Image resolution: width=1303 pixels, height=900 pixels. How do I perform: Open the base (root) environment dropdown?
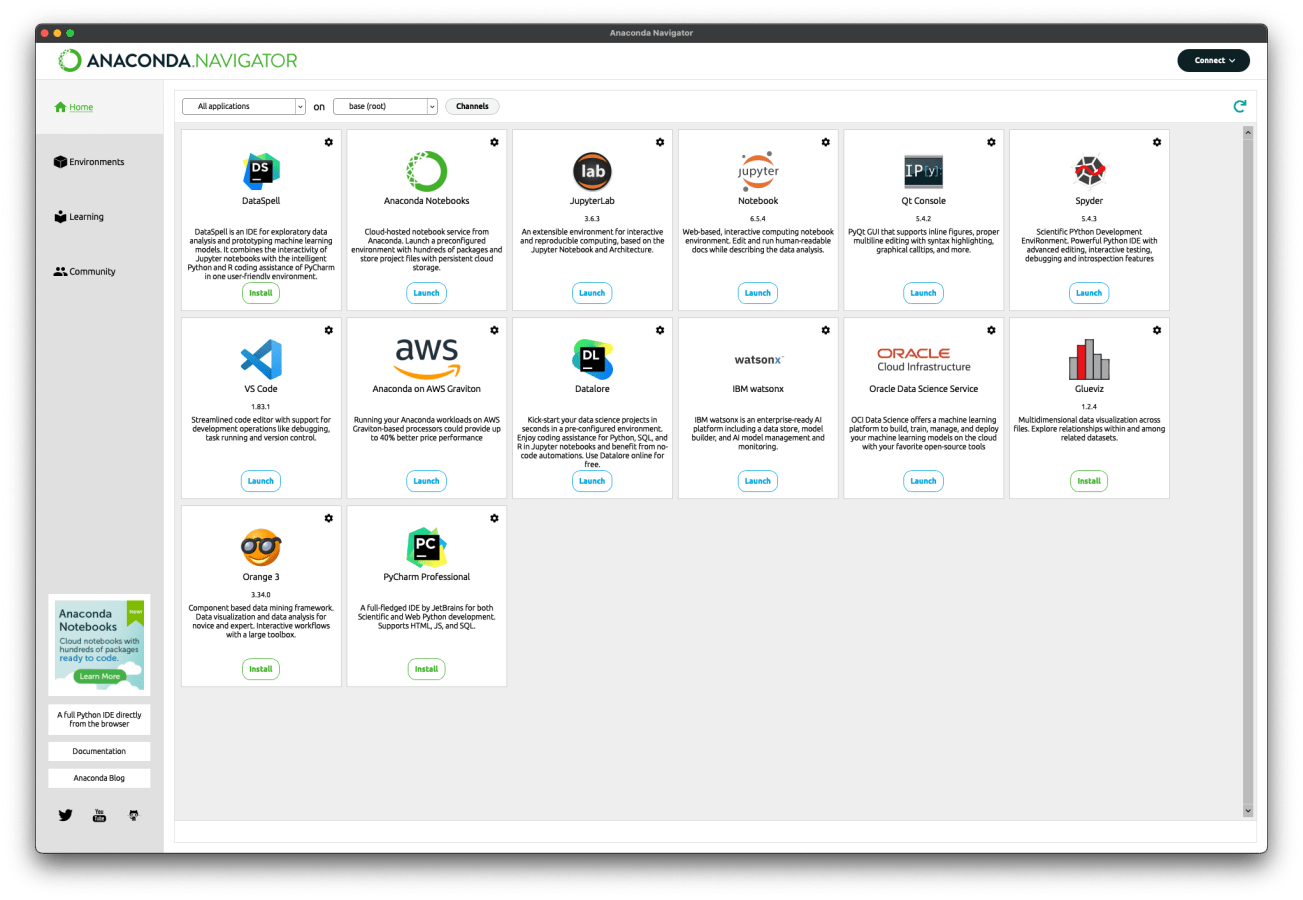click(x=386, y=106)
